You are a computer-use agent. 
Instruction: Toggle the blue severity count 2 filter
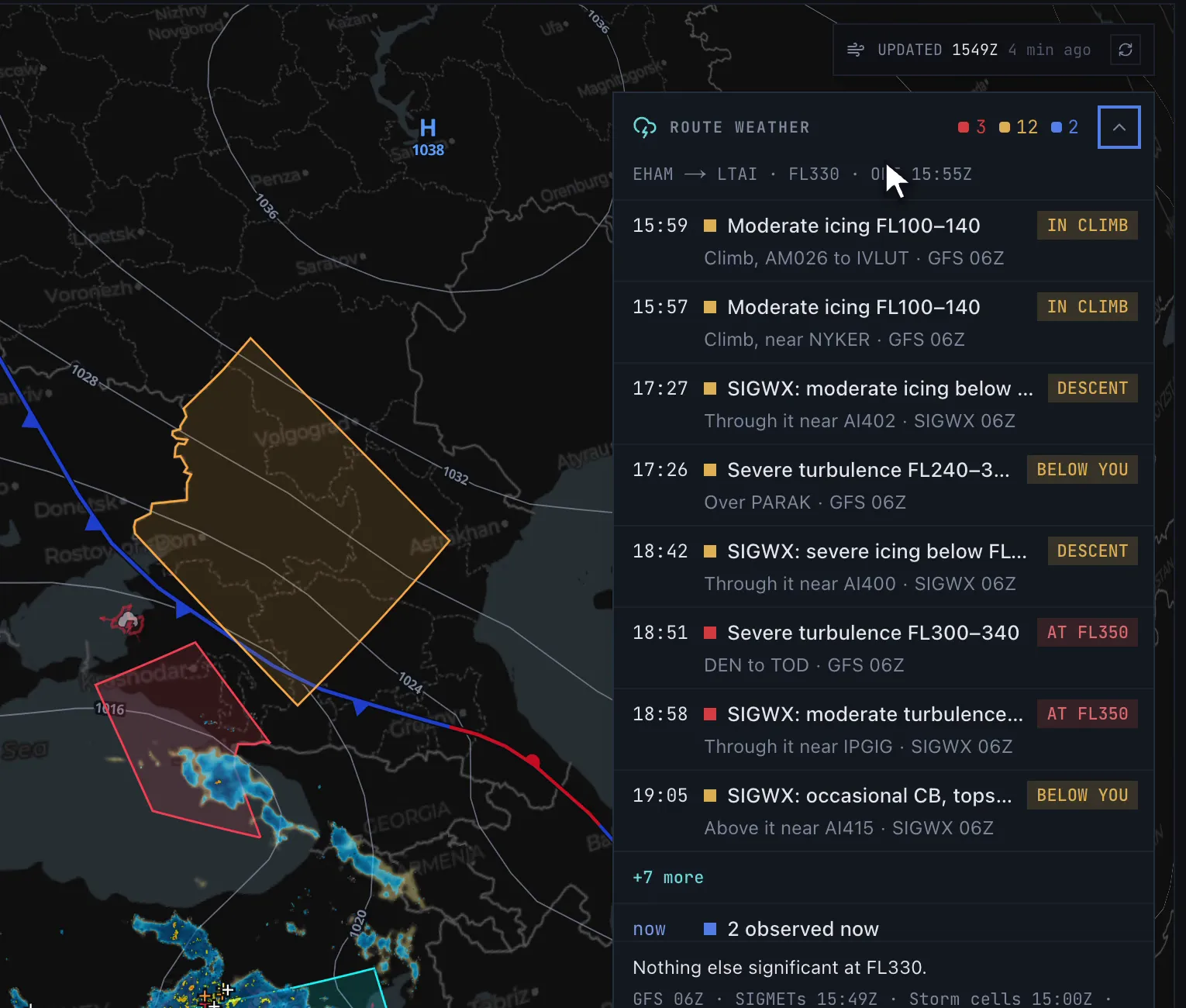tap(1064, 127)
